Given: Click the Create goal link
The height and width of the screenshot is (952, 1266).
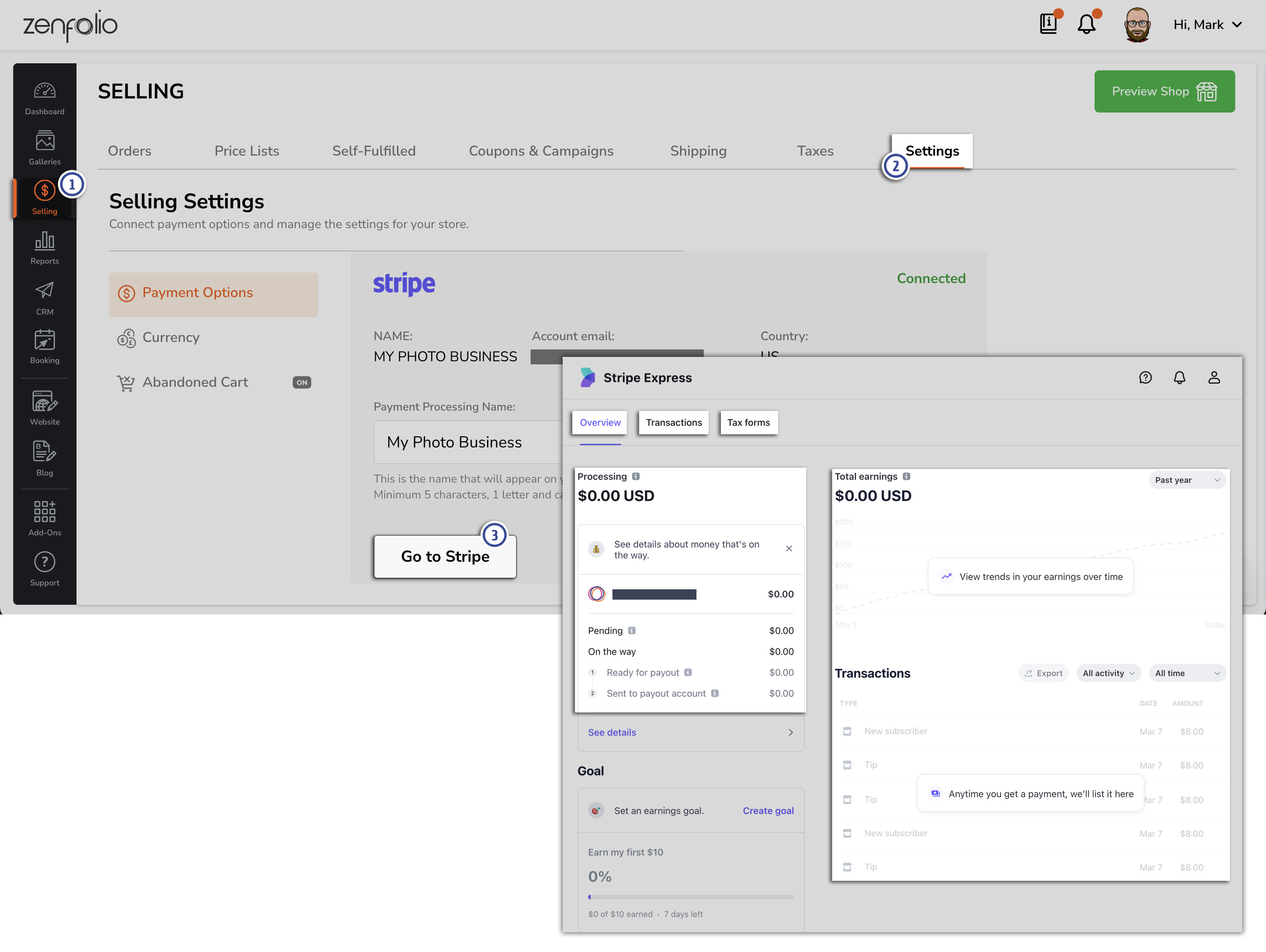Looking at the screenshot, I should (x=768, y=810).
